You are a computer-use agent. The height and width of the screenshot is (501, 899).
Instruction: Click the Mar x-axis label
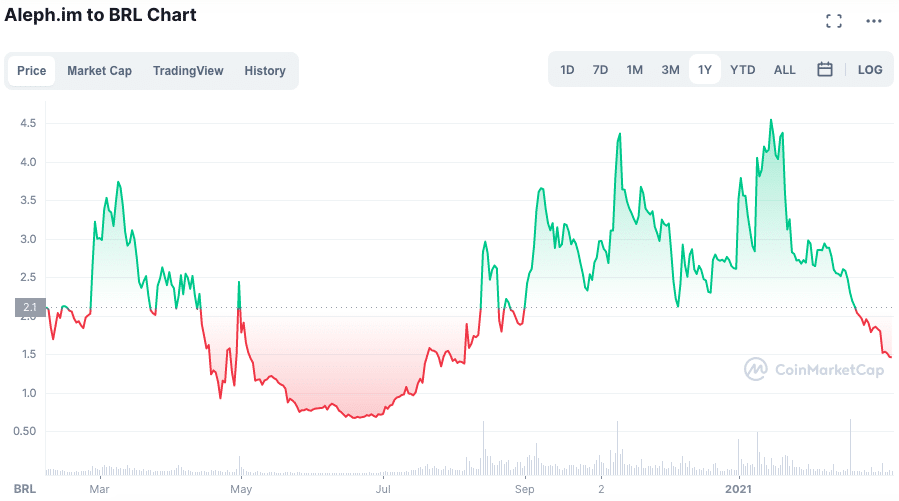click(99, 489)
